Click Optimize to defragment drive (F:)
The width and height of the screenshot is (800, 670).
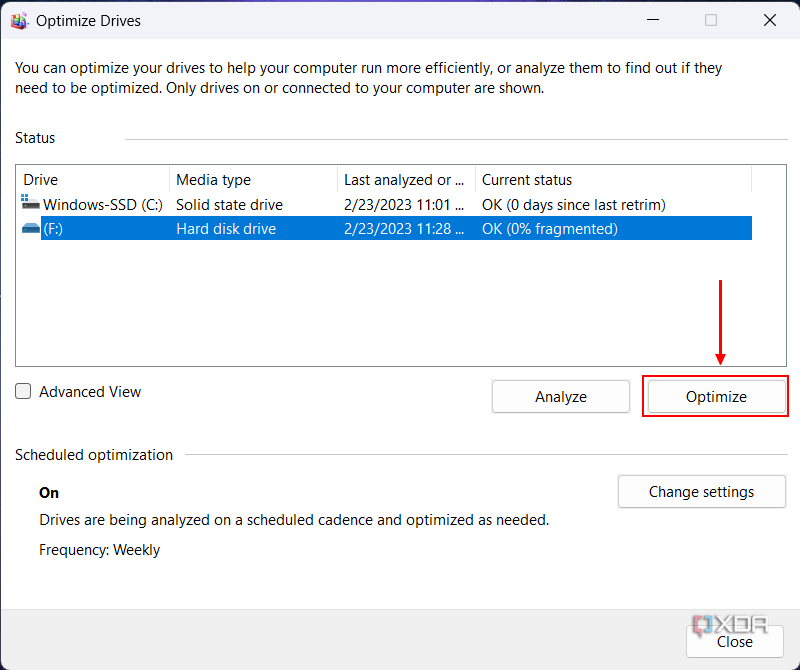[715, 396]
